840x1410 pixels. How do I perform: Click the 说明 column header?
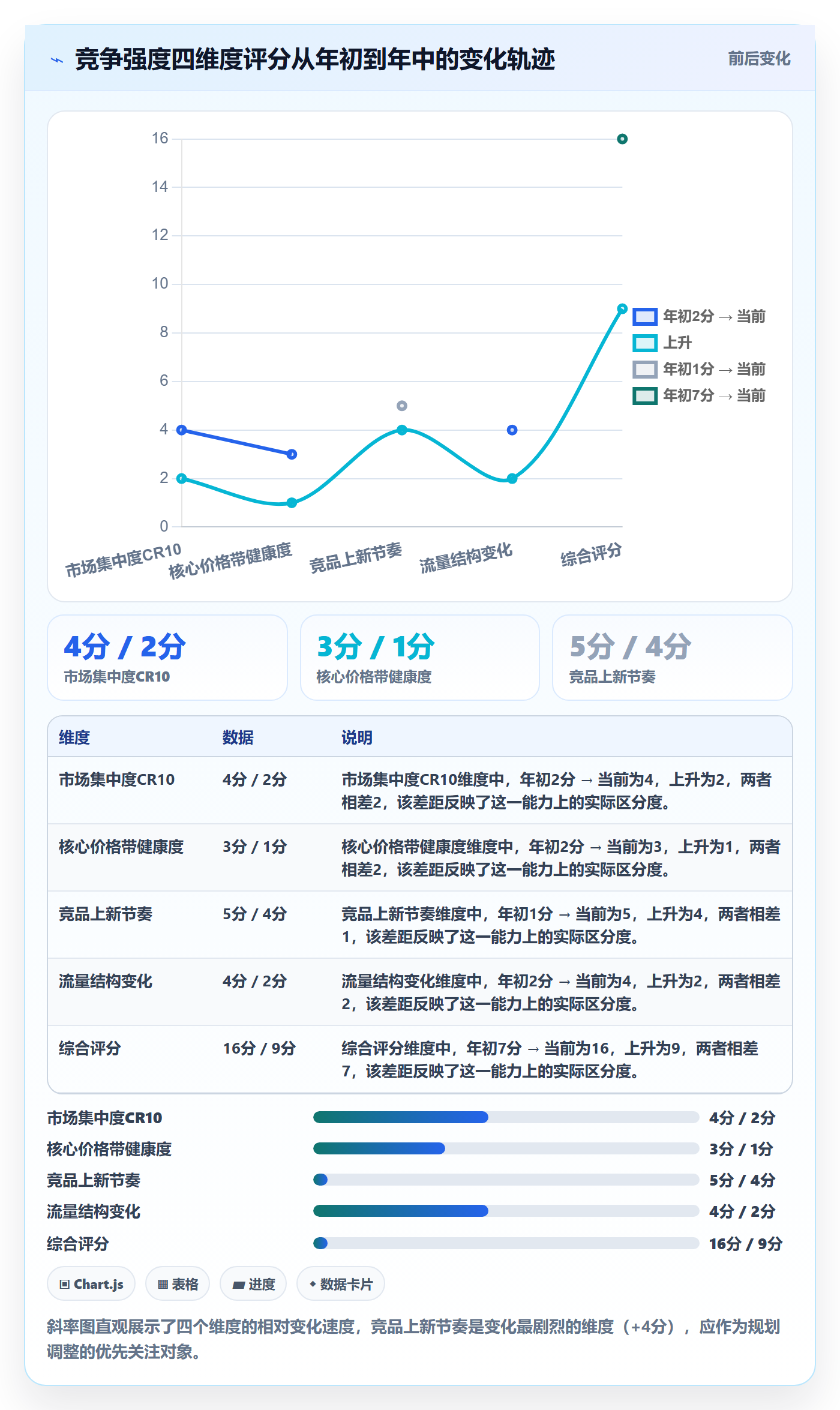pyautogui.click(x=357, y=737)
